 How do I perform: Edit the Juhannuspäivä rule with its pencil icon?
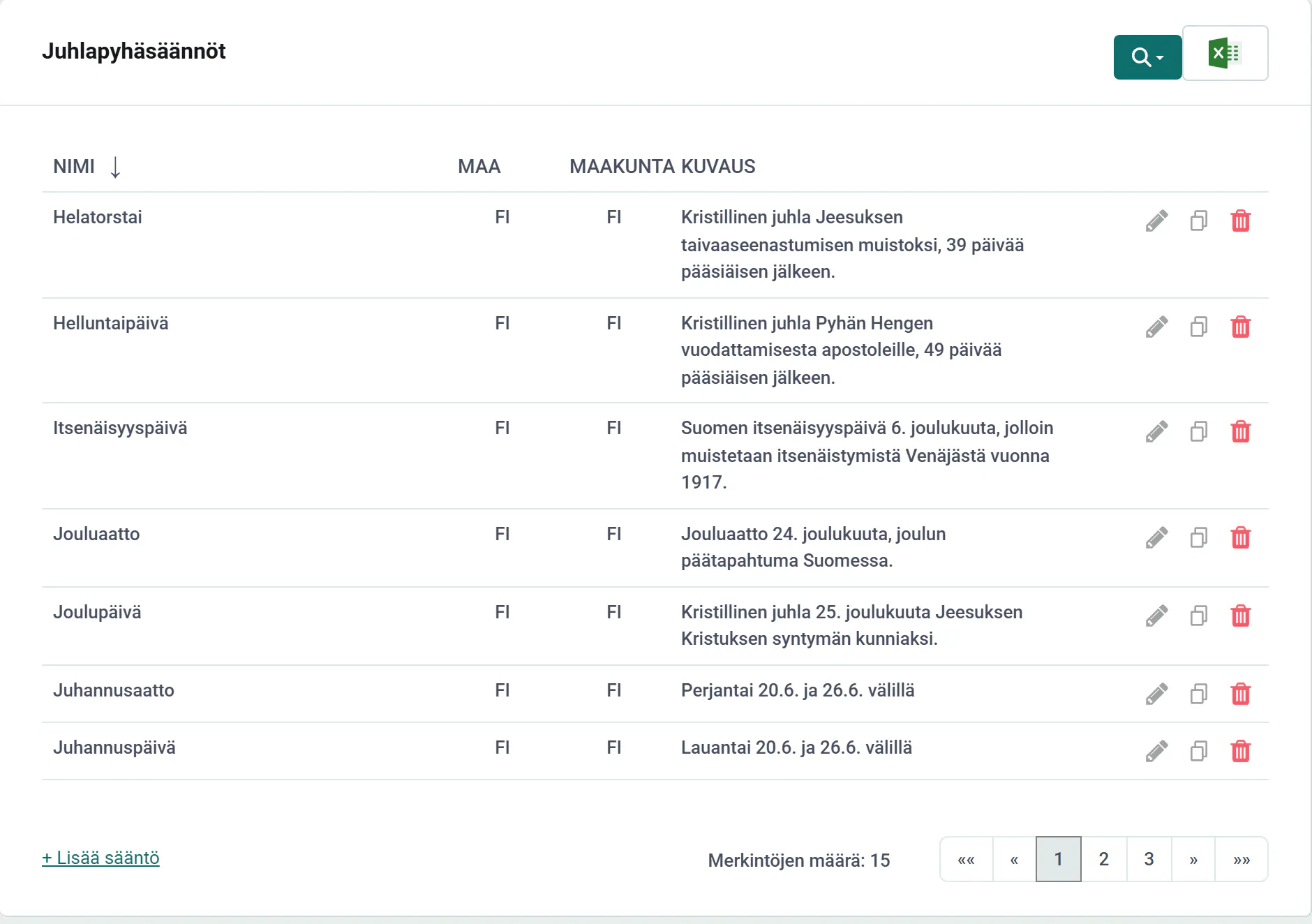1156,752
